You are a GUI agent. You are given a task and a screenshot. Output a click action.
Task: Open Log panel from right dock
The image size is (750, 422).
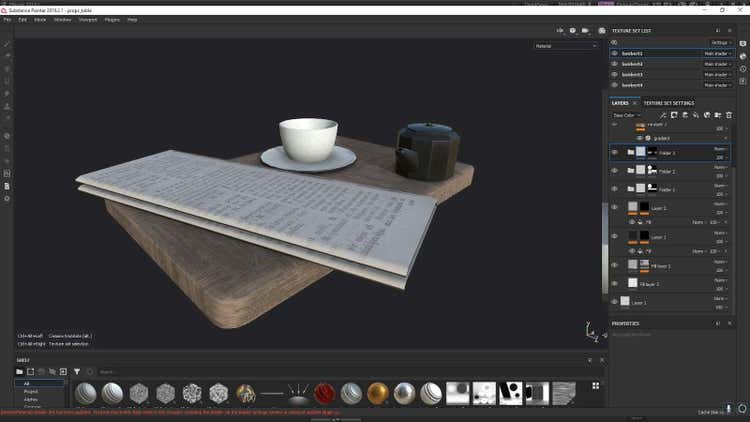pyautogui.click(x=743, y=81)
